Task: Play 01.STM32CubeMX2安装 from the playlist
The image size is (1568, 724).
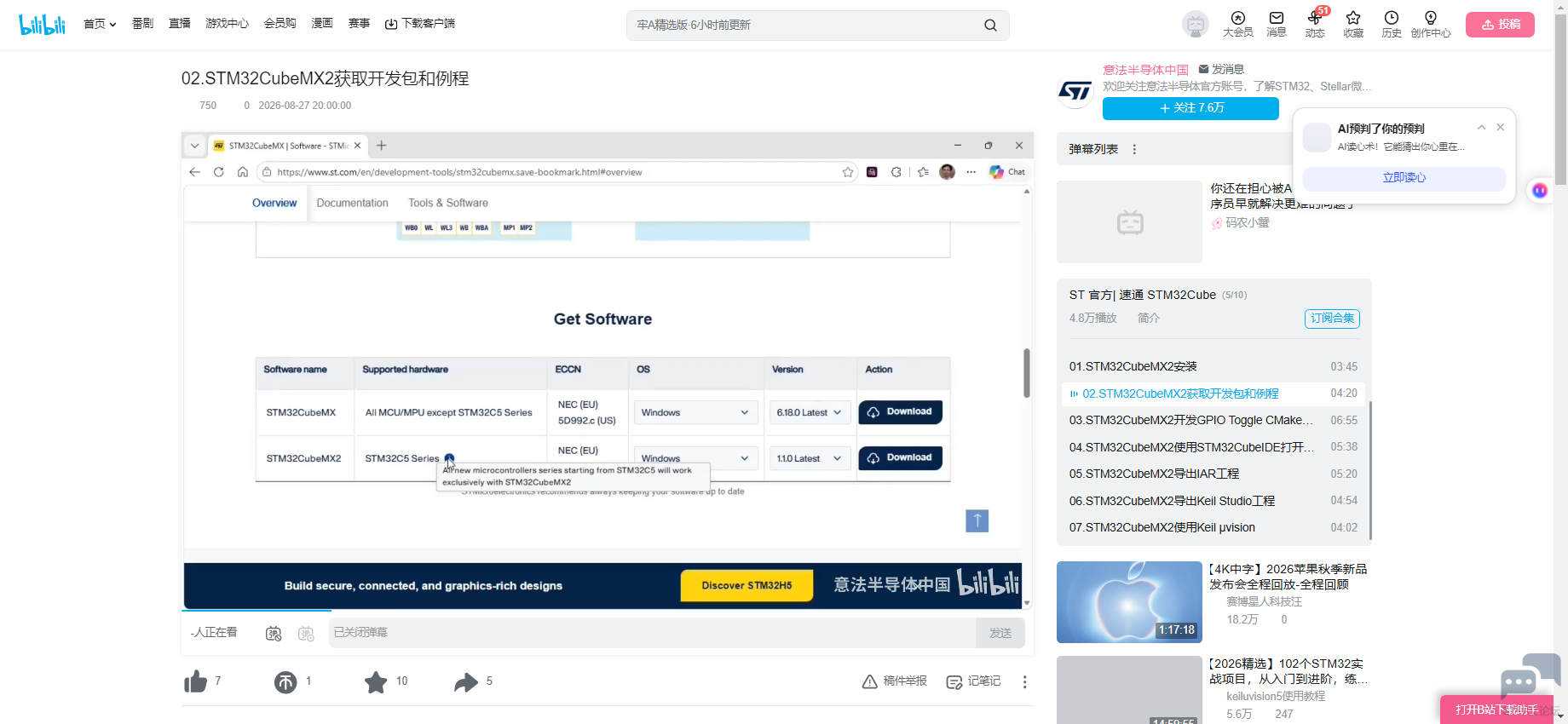Action: coord(1213,366)
